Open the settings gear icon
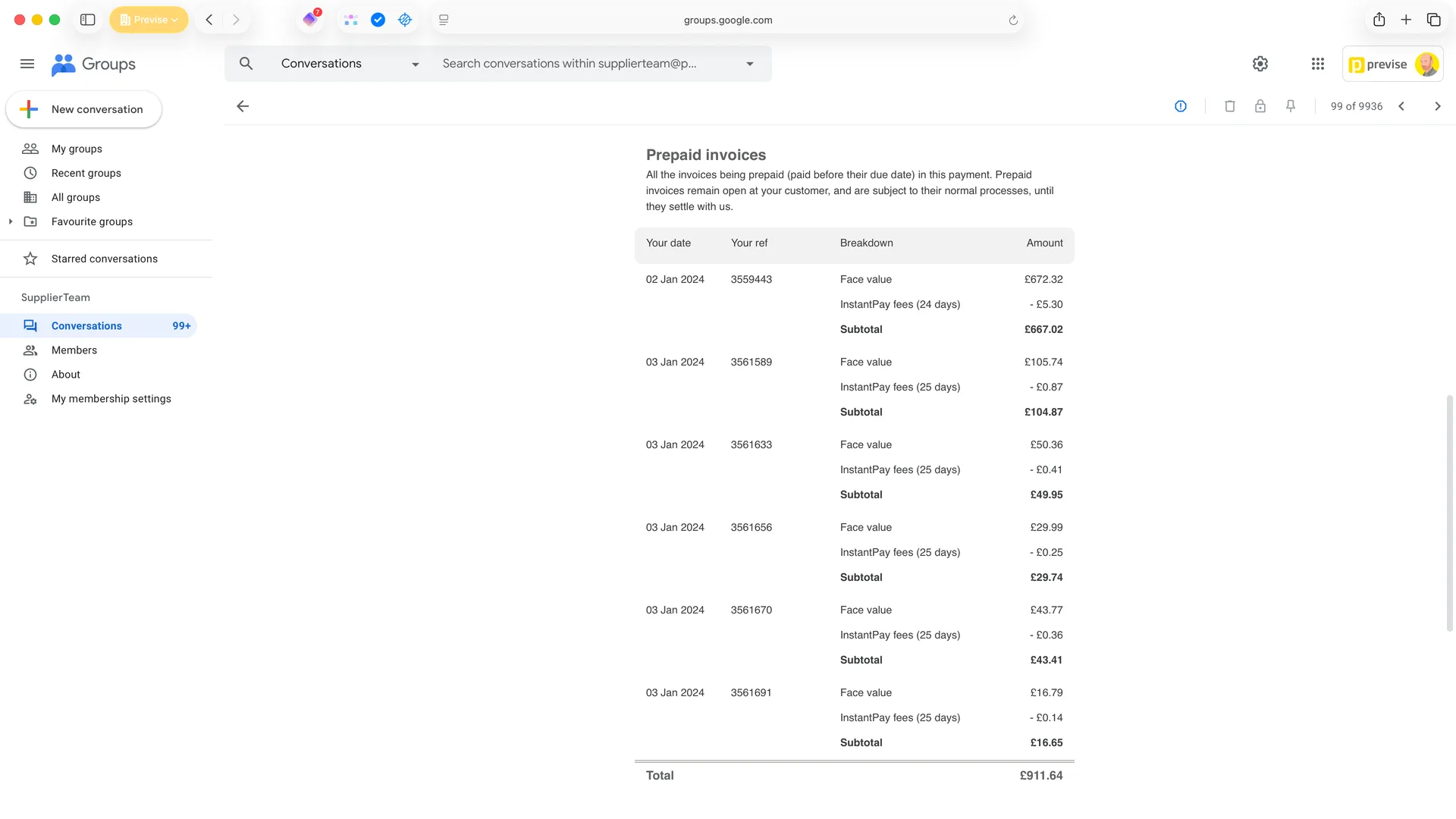 1260,64
